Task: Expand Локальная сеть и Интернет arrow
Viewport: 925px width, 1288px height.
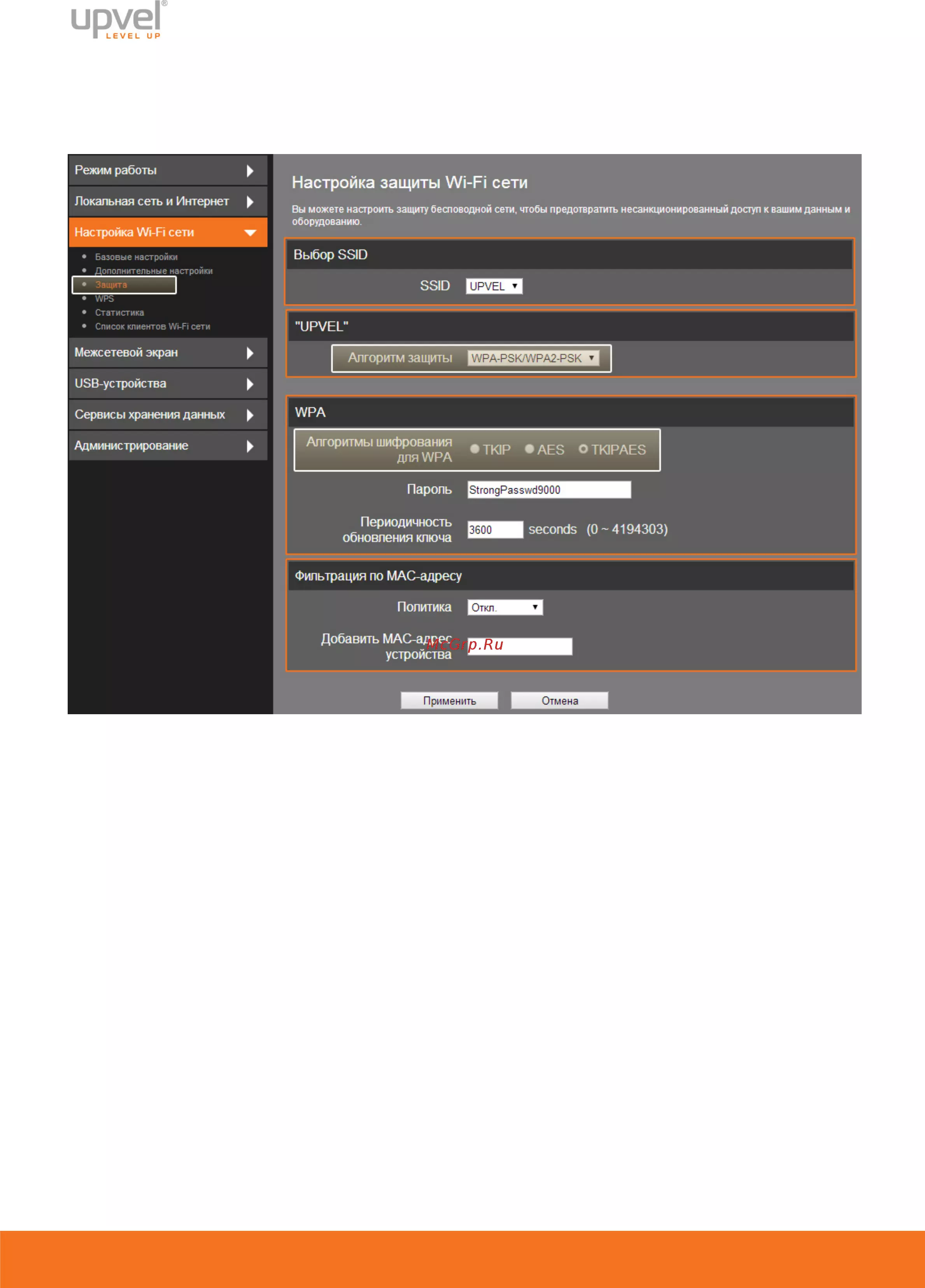Action: pos(250,202)
